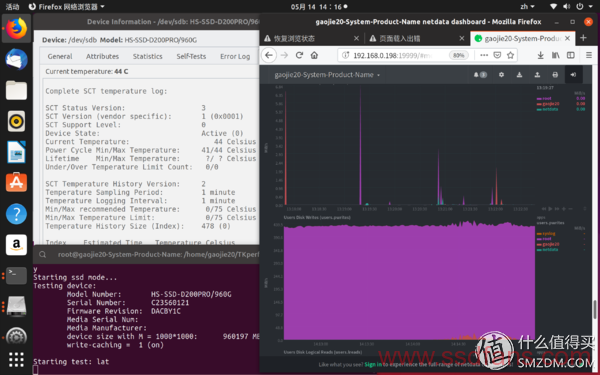Open netdata alarms bell
The image size is (600, 375).
[480, 75]
